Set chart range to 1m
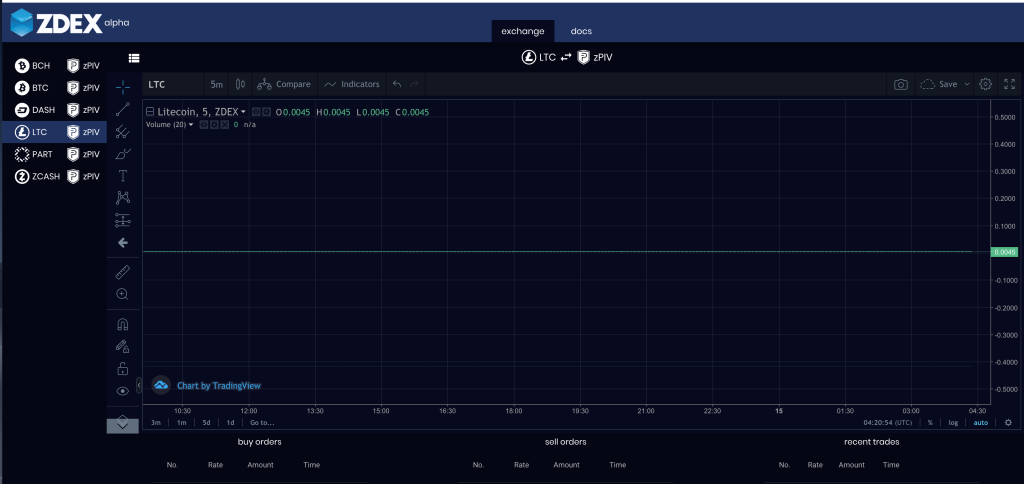The height and width of the screenshot is (484, 1024). click(182, 423)
